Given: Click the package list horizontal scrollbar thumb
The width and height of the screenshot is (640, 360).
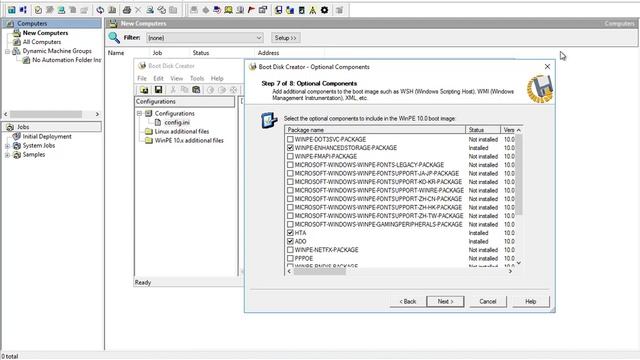Looking at the screenshot, I should [320, 271].
